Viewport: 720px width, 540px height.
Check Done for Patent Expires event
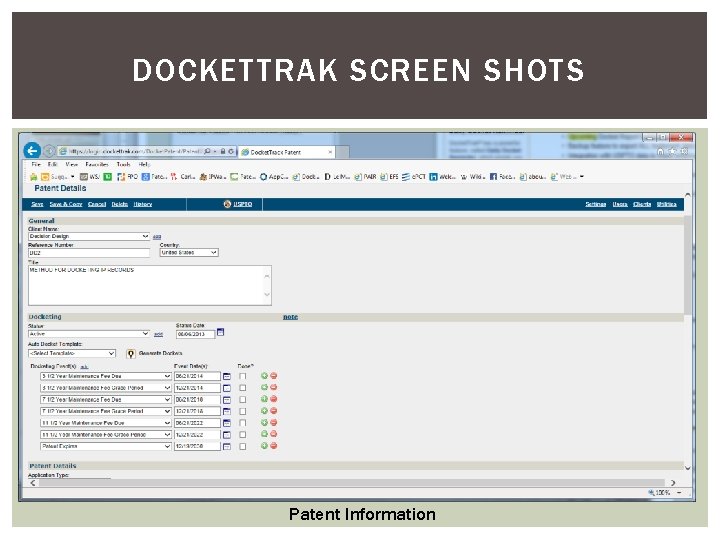[243, 446]
